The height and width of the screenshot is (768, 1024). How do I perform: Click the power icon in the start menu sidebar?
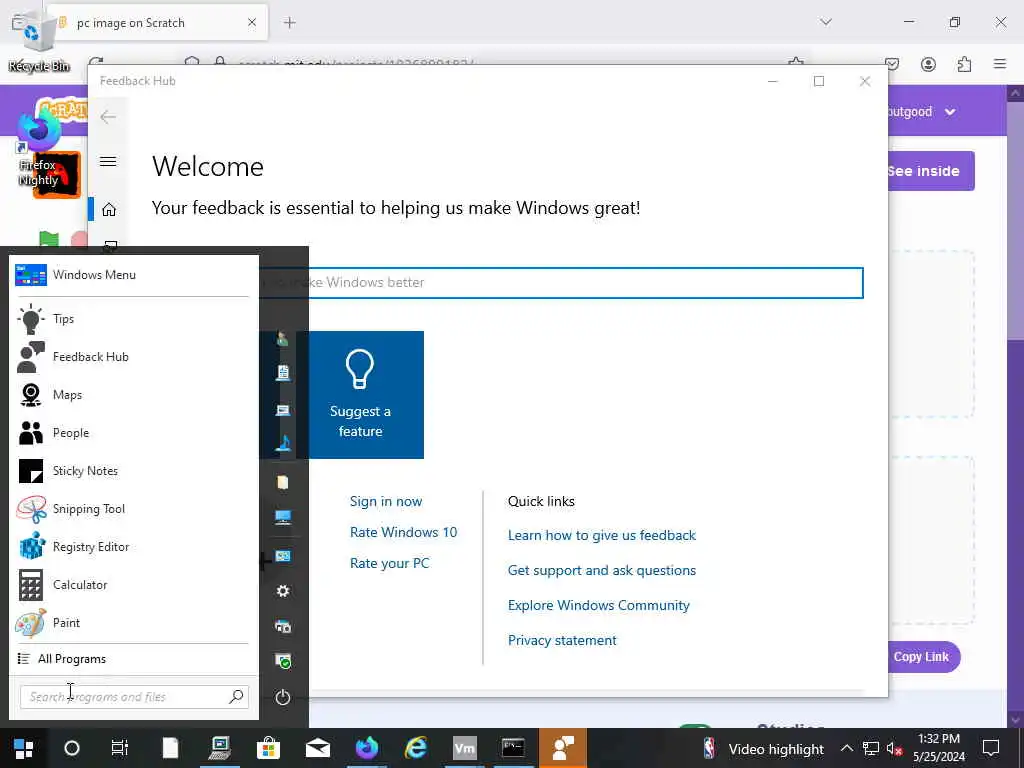click(283, 697)
